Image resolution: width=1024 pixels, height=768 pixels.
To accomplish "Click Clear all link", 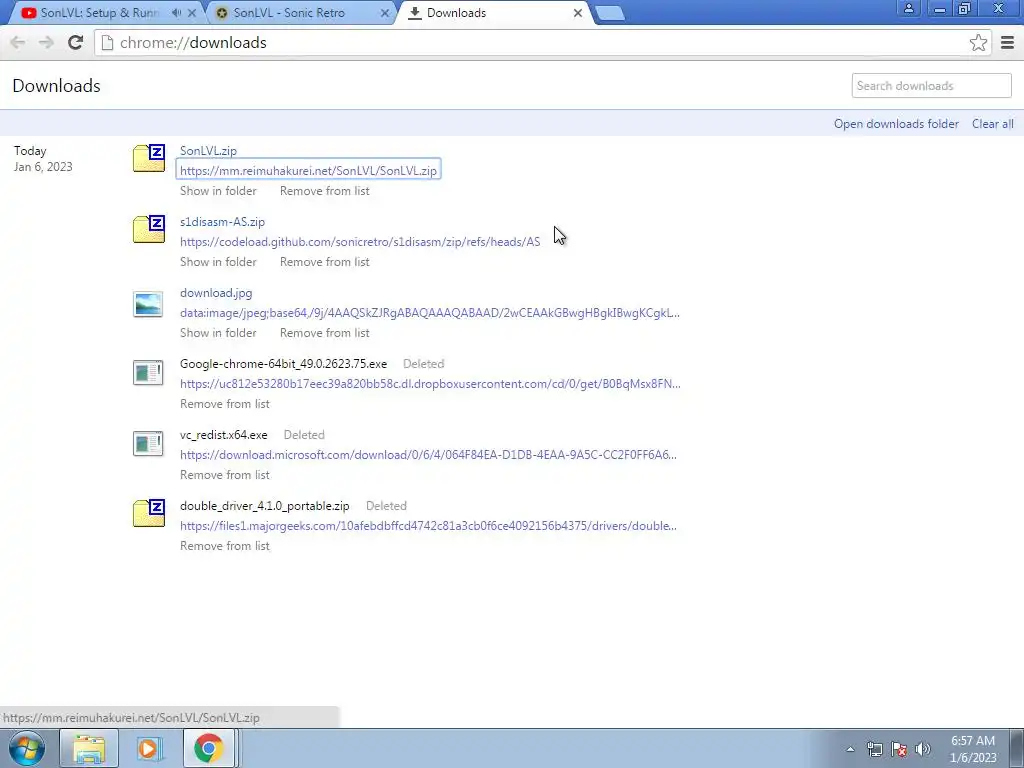I will click(993, 123).
